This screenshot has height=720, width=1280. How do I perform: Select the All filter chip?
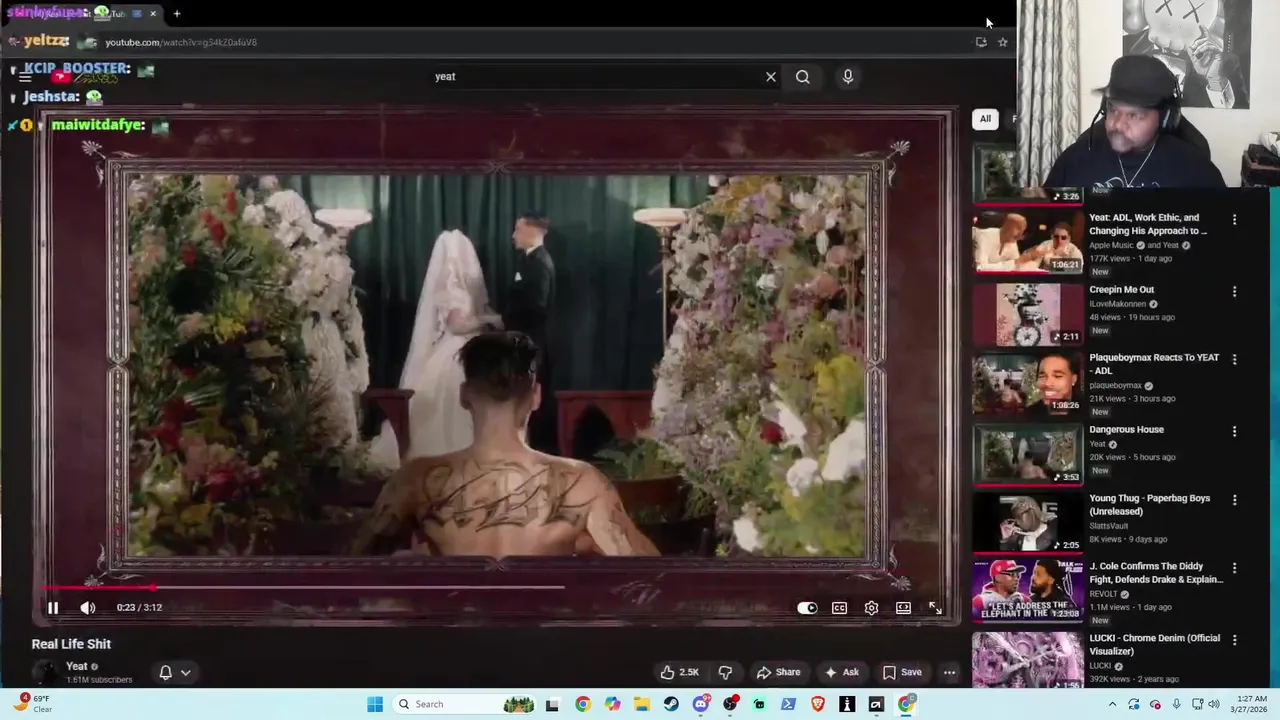coord(985,119)
